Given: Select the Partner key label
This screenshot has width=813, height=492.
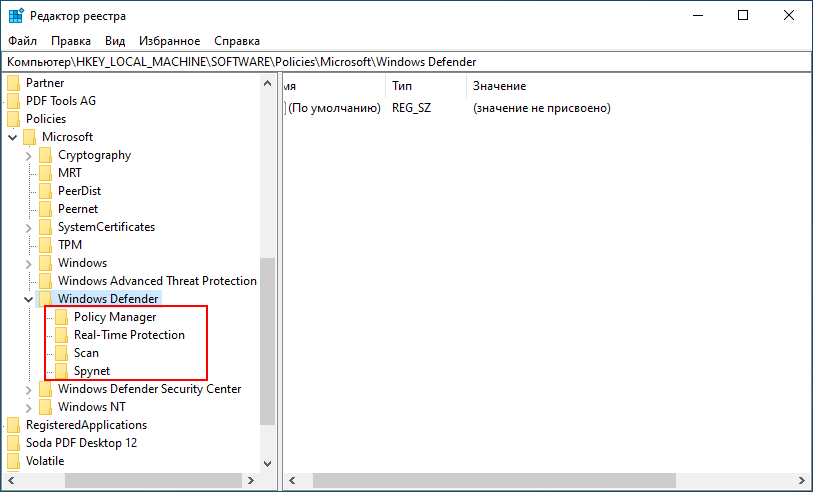Looking at the screenshot, I should [45, 83].
